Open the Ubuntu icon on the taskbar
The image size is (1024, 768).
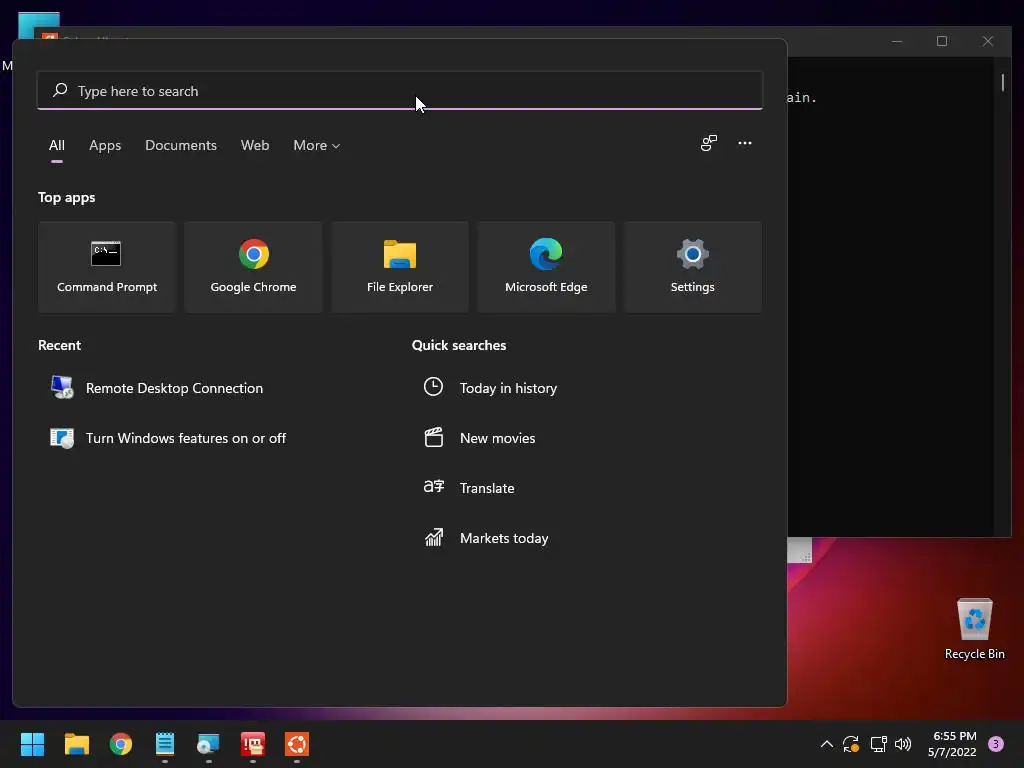297,744
